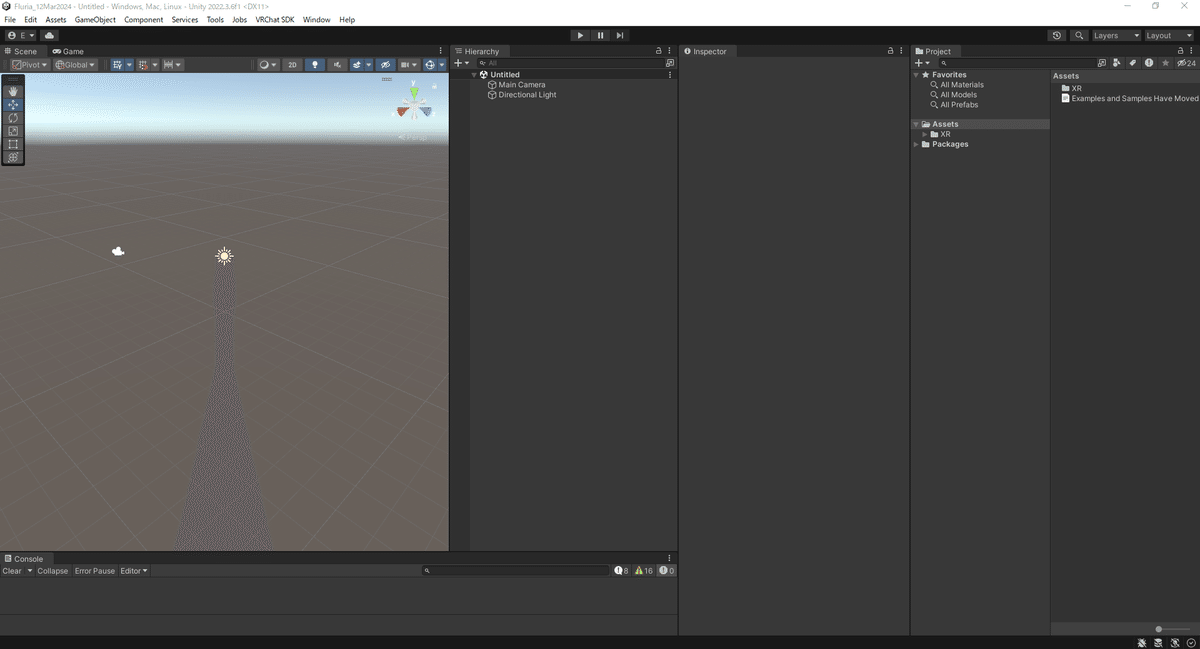Screen dimensions: 1200x649
Task: Open the Window menu
Action: tap(317, 20)
